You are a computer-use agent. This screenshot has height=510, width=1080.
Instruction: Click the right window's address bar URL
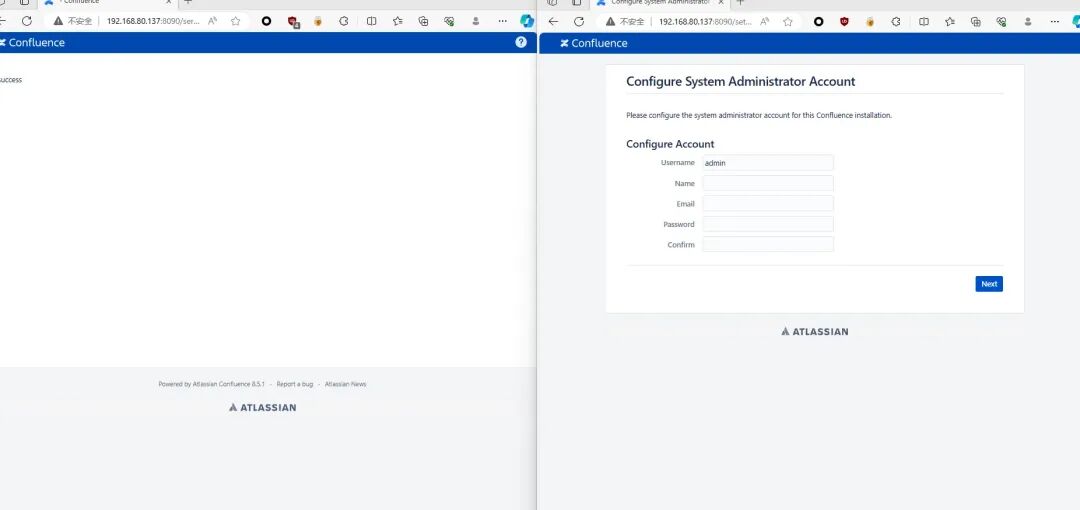(x=705, y=21)
